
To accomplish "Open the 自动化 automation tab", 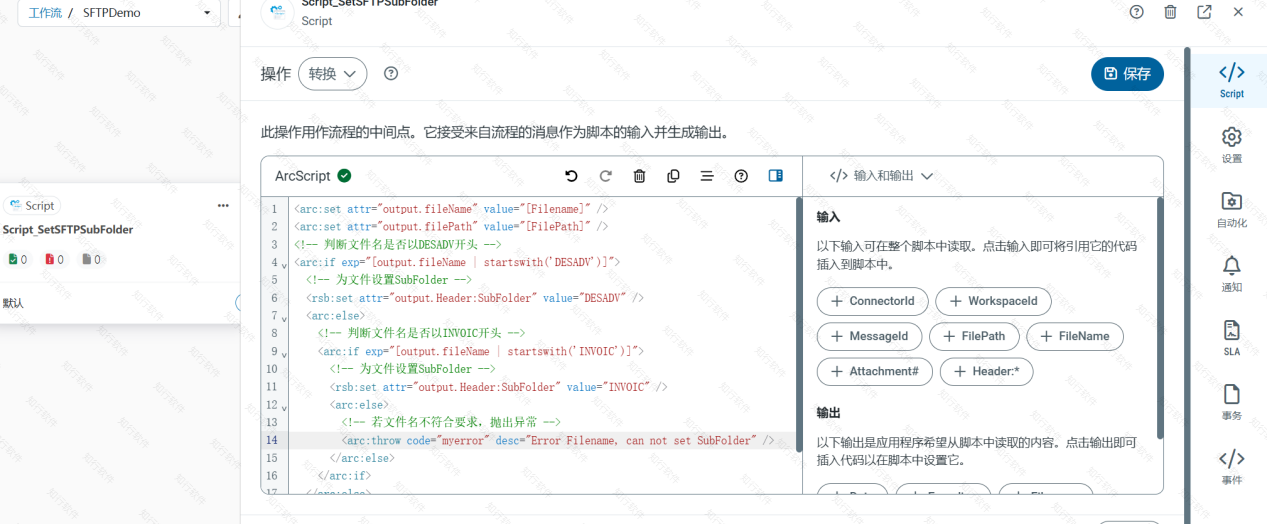I will (1231, 209).
